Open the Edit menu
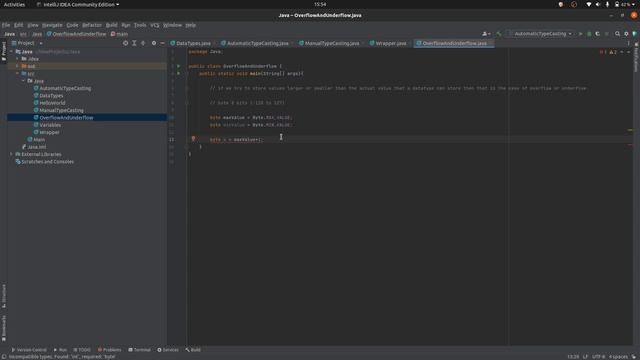The height and width of the screenshot is (360, 640). (19, 25)
